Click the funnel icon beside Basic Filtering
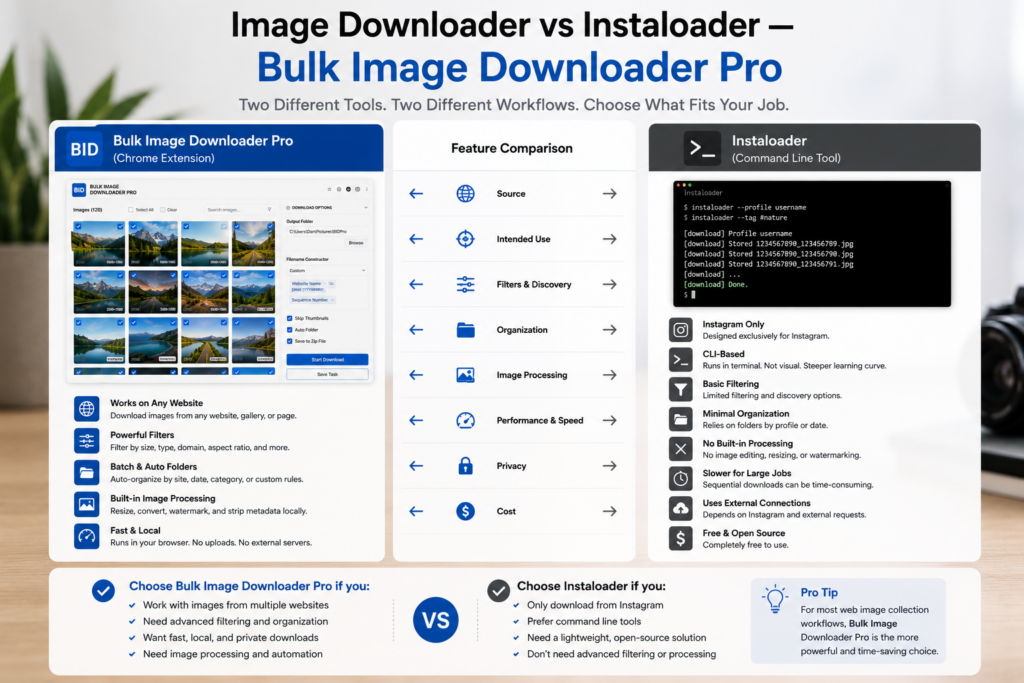 point(680,389)
